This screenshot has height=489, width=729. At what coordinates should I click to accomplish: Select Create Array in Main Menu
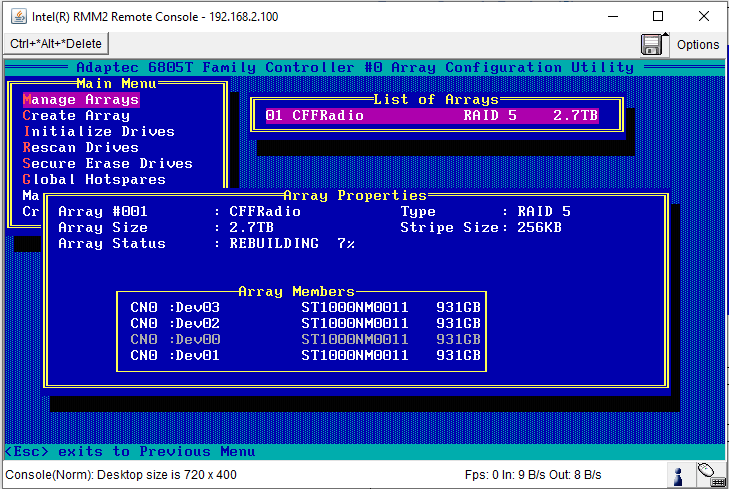76,116
